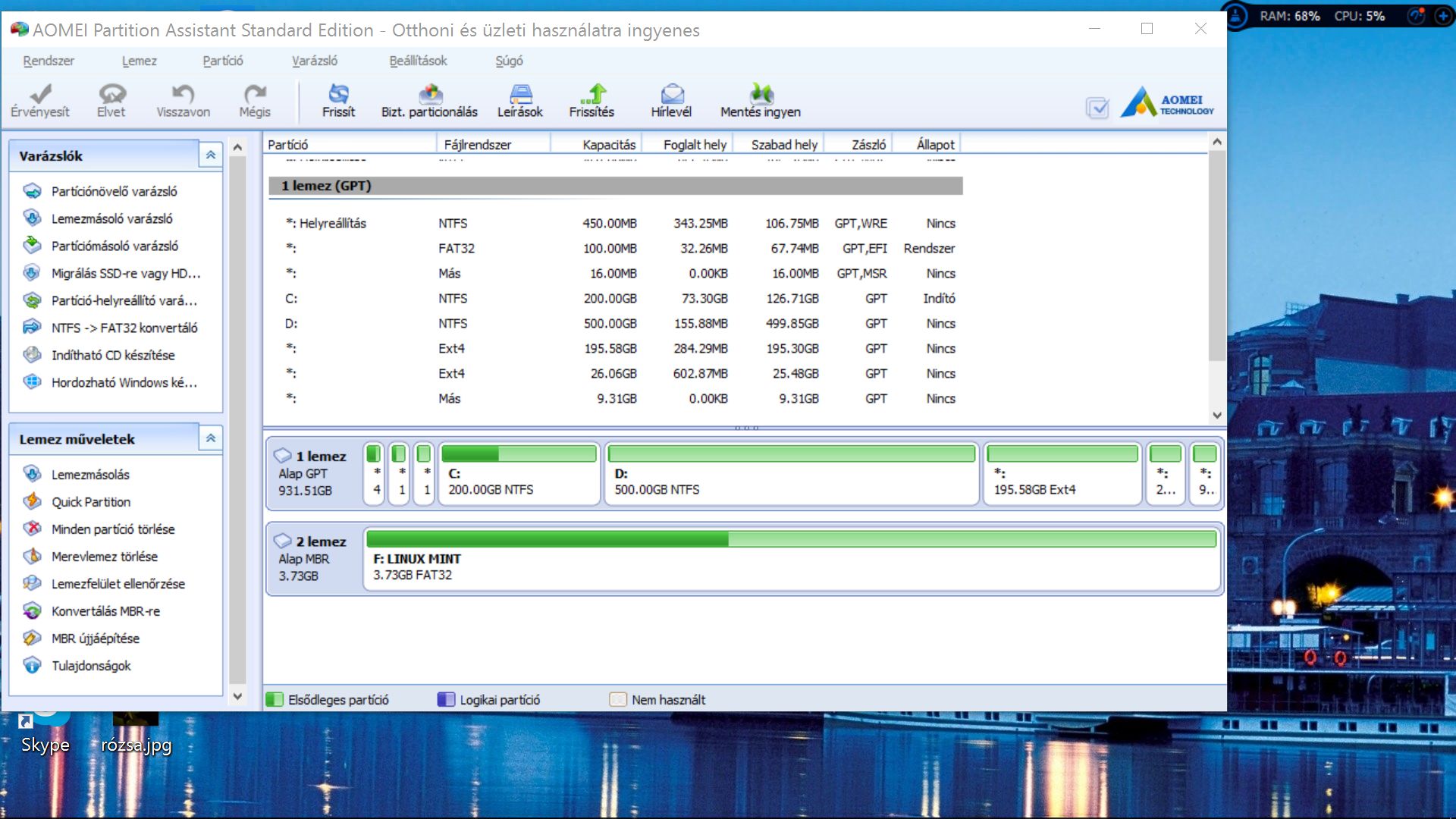Open Skype desktop shortcut
The image size is (1456, 819).
click(x=45, y=732)
